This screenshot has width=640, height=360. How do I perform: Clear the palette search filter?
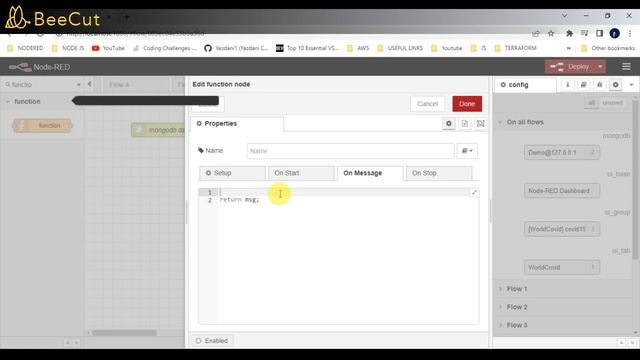pos(79,84)
